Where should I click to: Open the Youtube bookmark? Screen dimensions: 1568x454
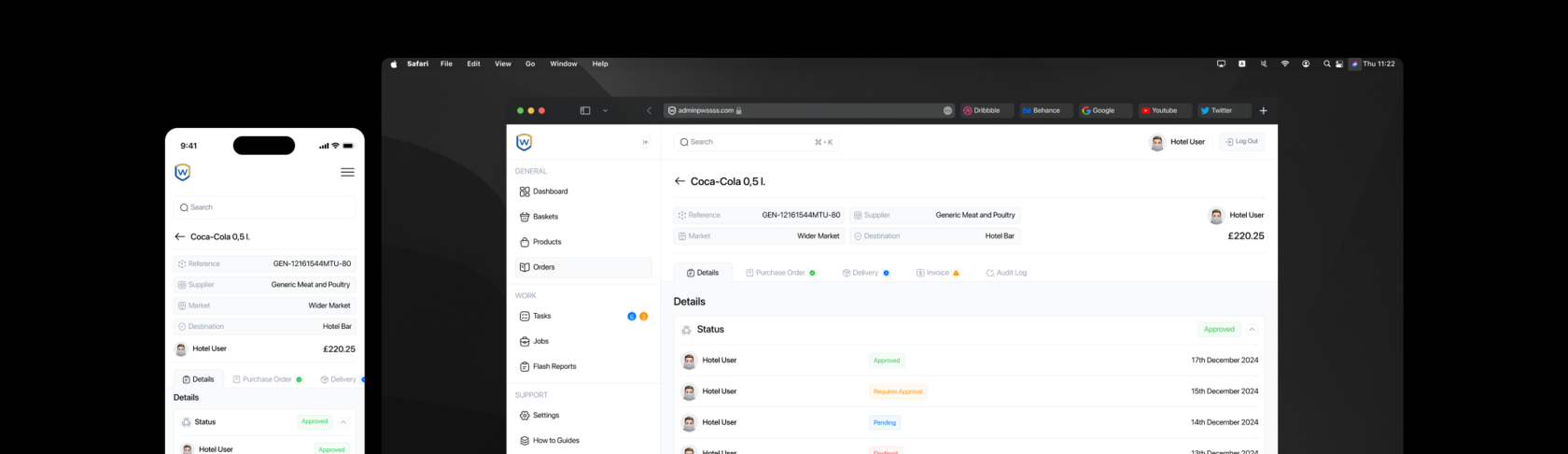(x=1164, y=110)
